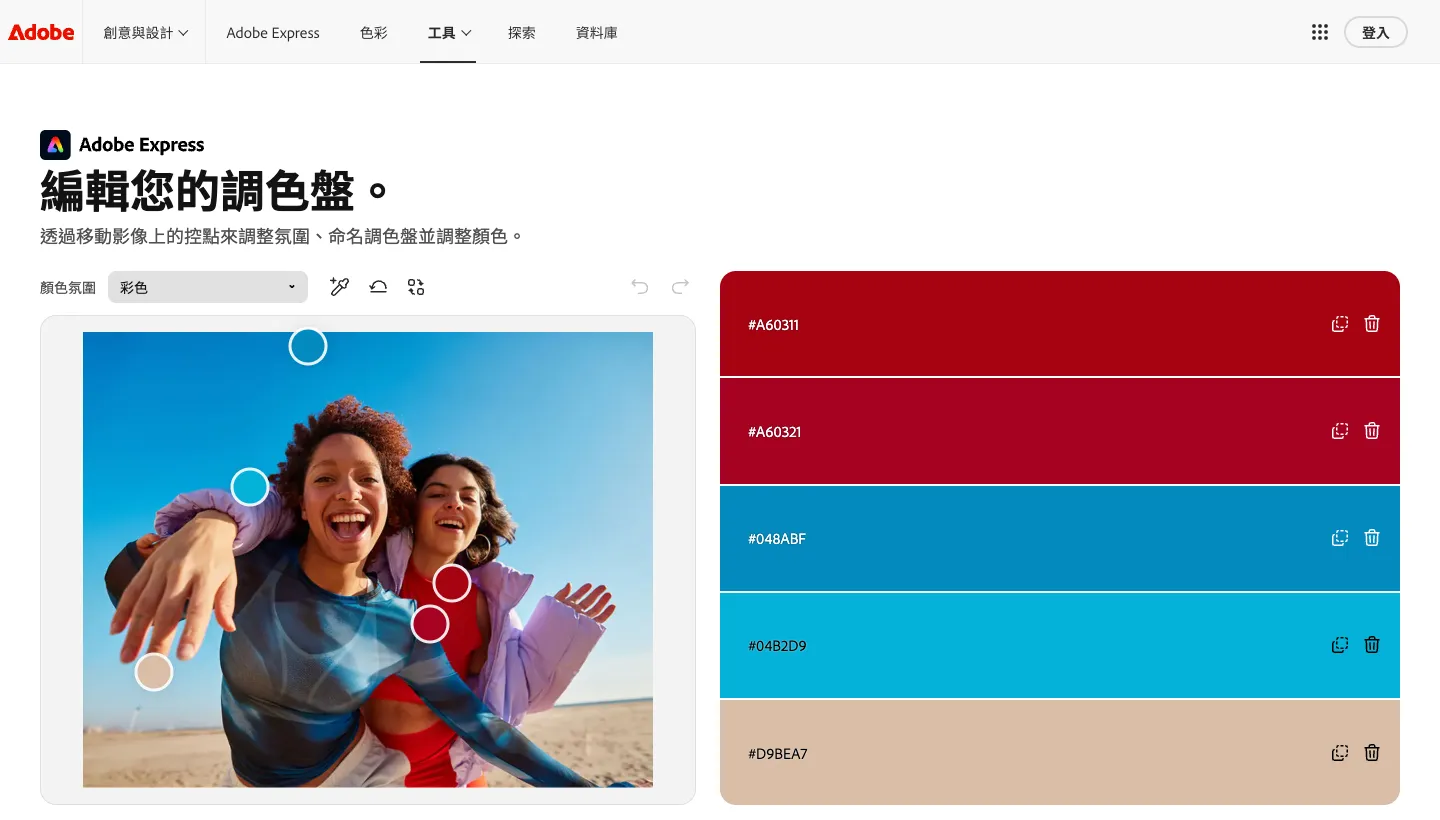The width and height of the screenshot is (1440, 820).
Task: Select the cyan #04B2D9 swatch row
Action: pos(1060,645)
